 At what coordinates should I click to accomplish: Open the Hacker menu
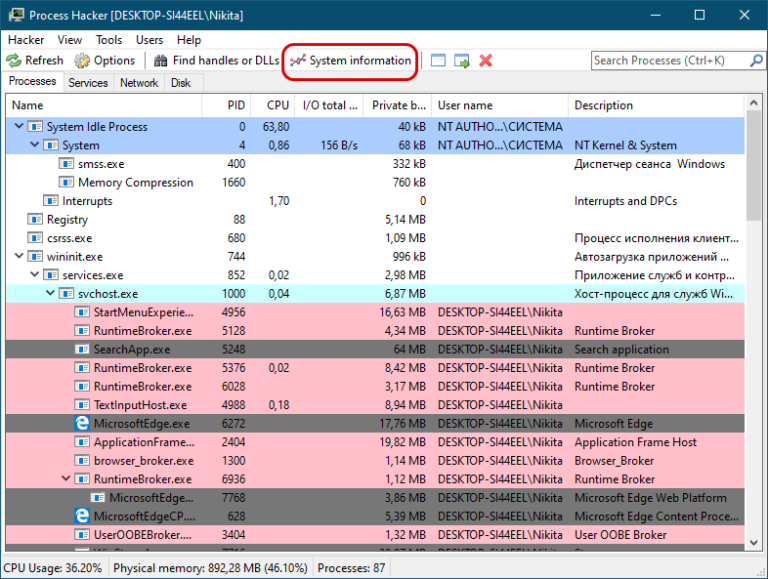point(25,40)
